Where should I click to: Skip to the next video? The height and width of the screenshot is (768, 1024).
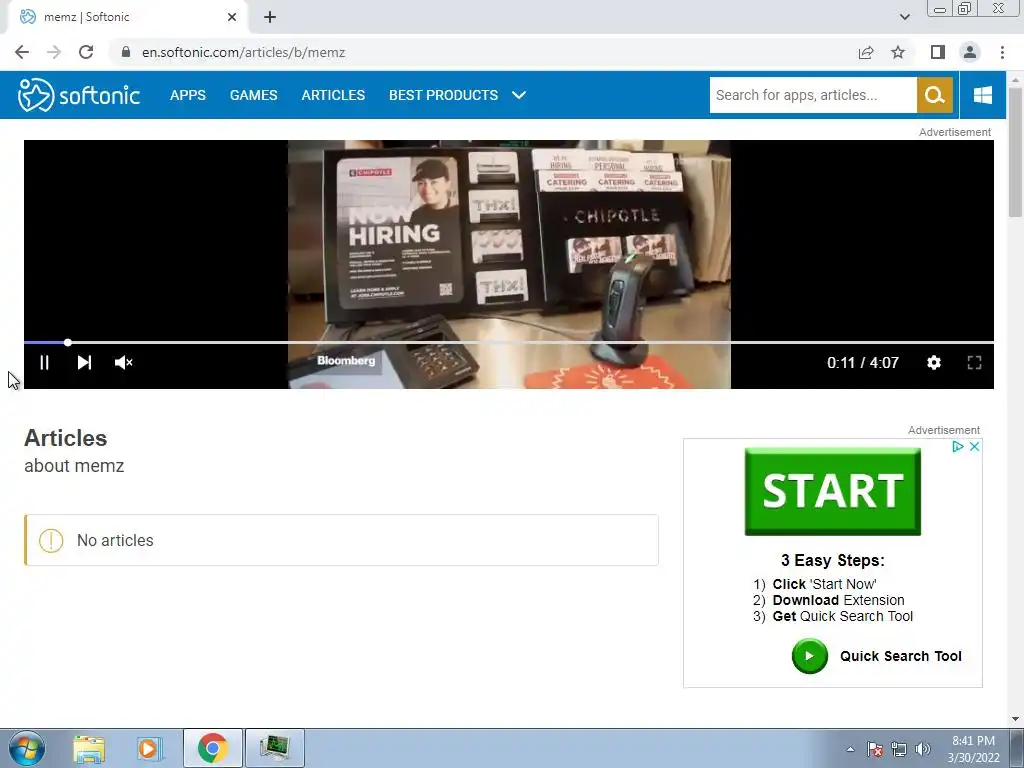point(84,362)
